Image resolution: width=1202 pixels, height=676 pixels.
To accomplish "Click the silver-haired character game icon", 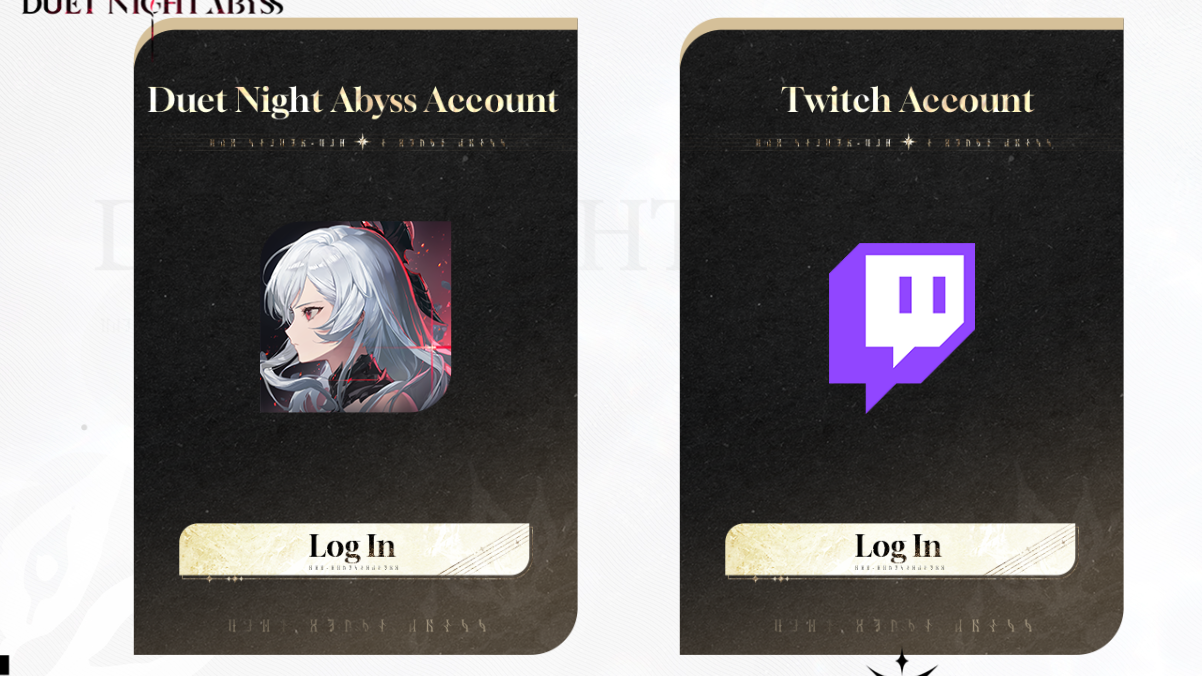I will click(355, 316).
